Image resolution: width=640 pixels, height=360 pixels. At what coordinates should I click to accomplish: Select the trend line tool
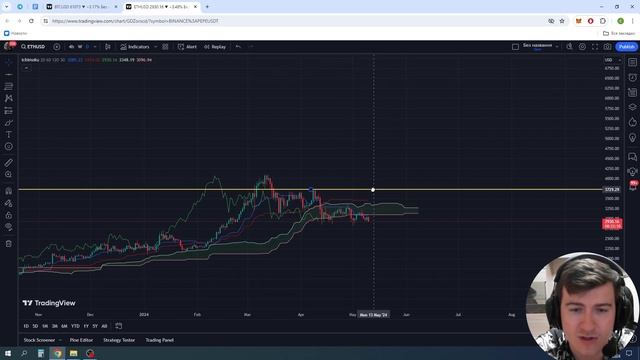[x=9, y=75]
